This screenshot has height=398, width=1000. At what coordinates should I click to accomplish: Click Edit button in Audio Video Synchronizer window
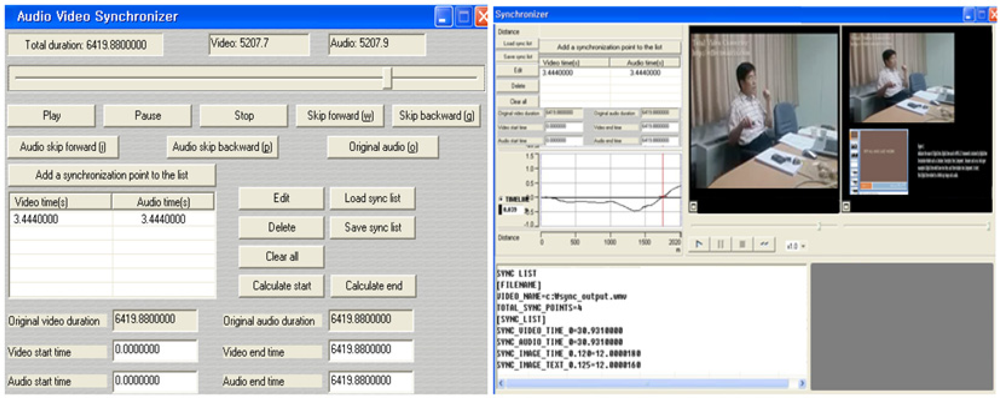281,198
